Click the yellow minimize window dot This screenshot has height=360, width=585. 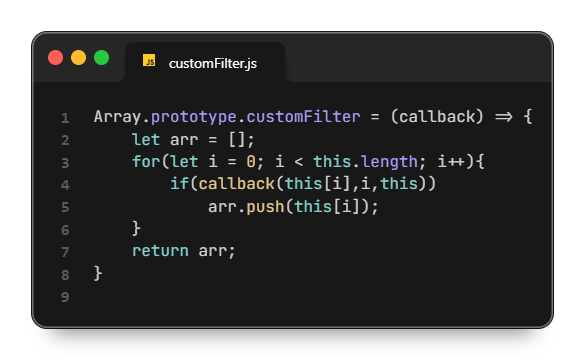point(79,58)
